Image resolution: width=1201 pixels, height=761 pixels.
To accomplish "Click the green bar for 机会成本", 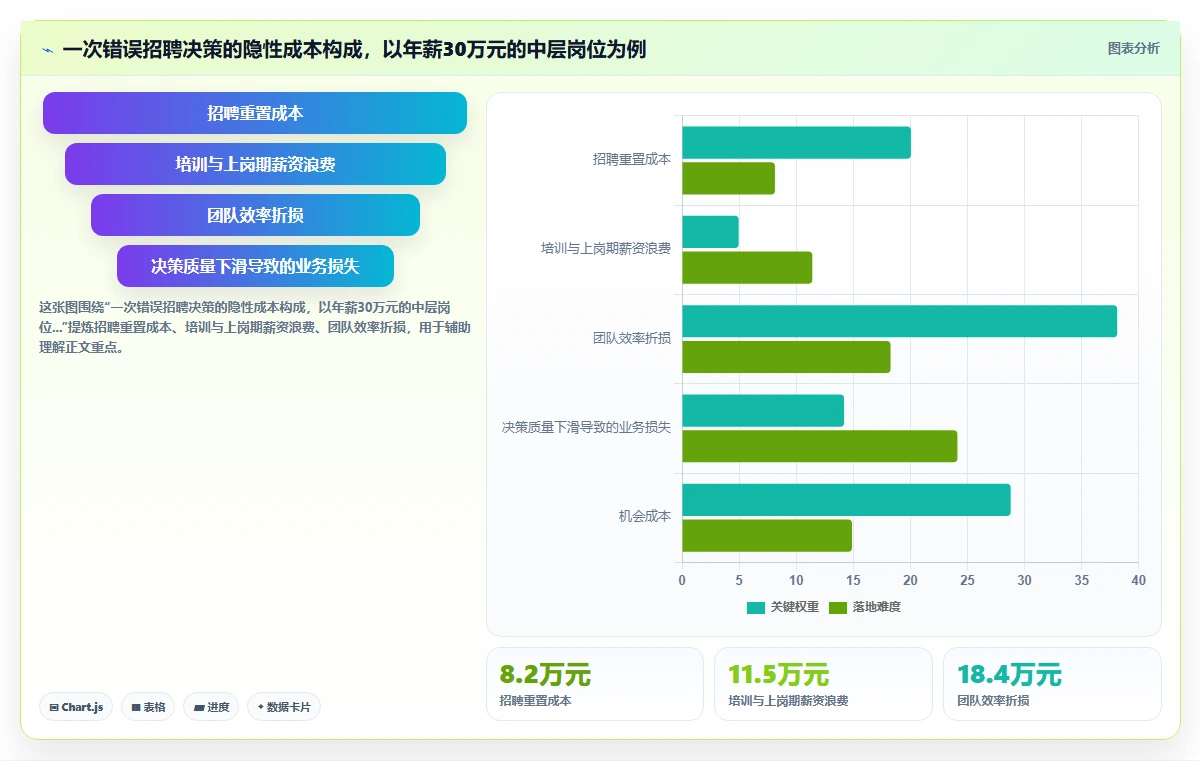I will [x=767, y=535].
